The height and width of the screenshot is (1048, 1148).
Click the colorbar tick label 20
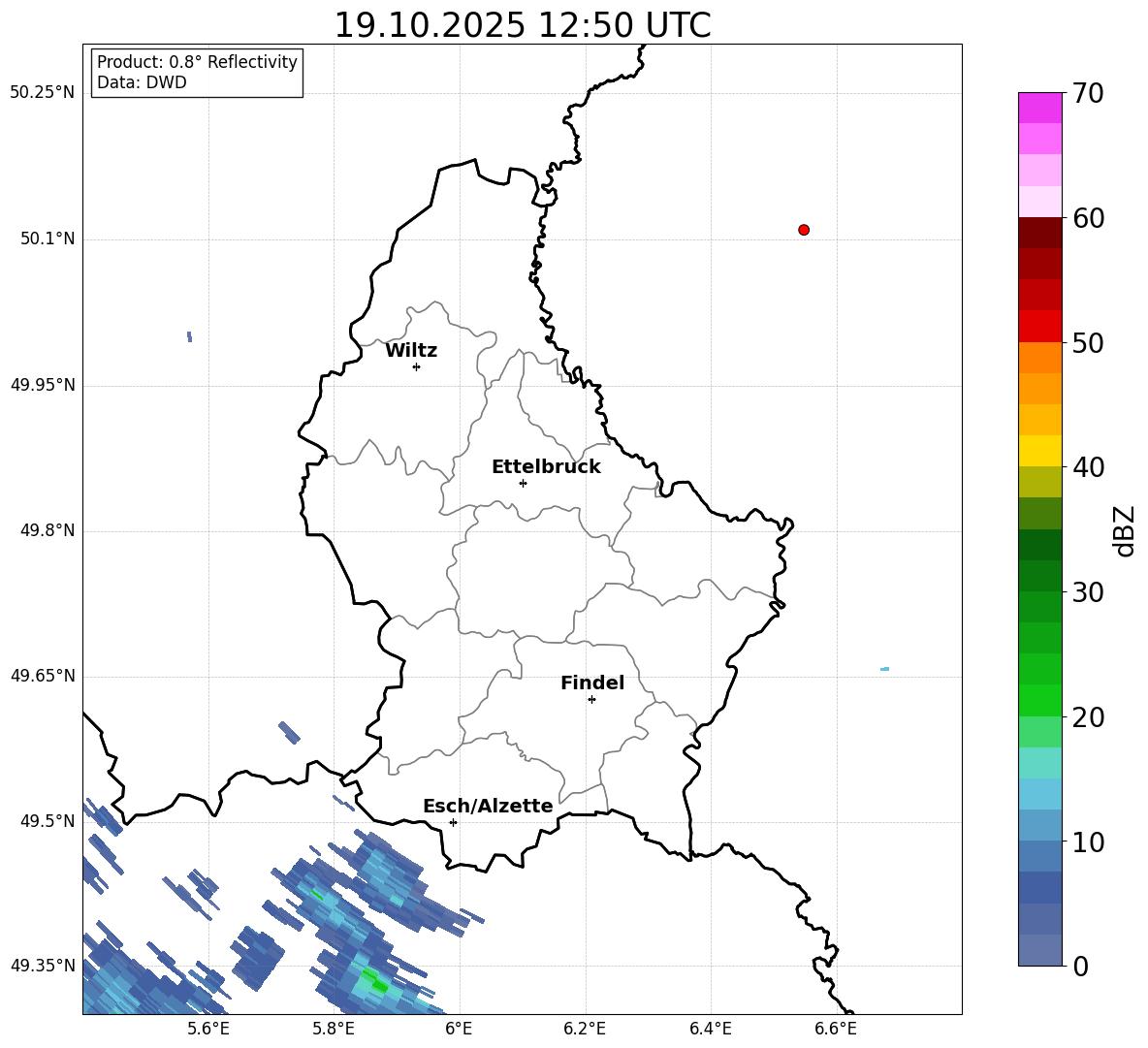click(x=1088, y=717)
